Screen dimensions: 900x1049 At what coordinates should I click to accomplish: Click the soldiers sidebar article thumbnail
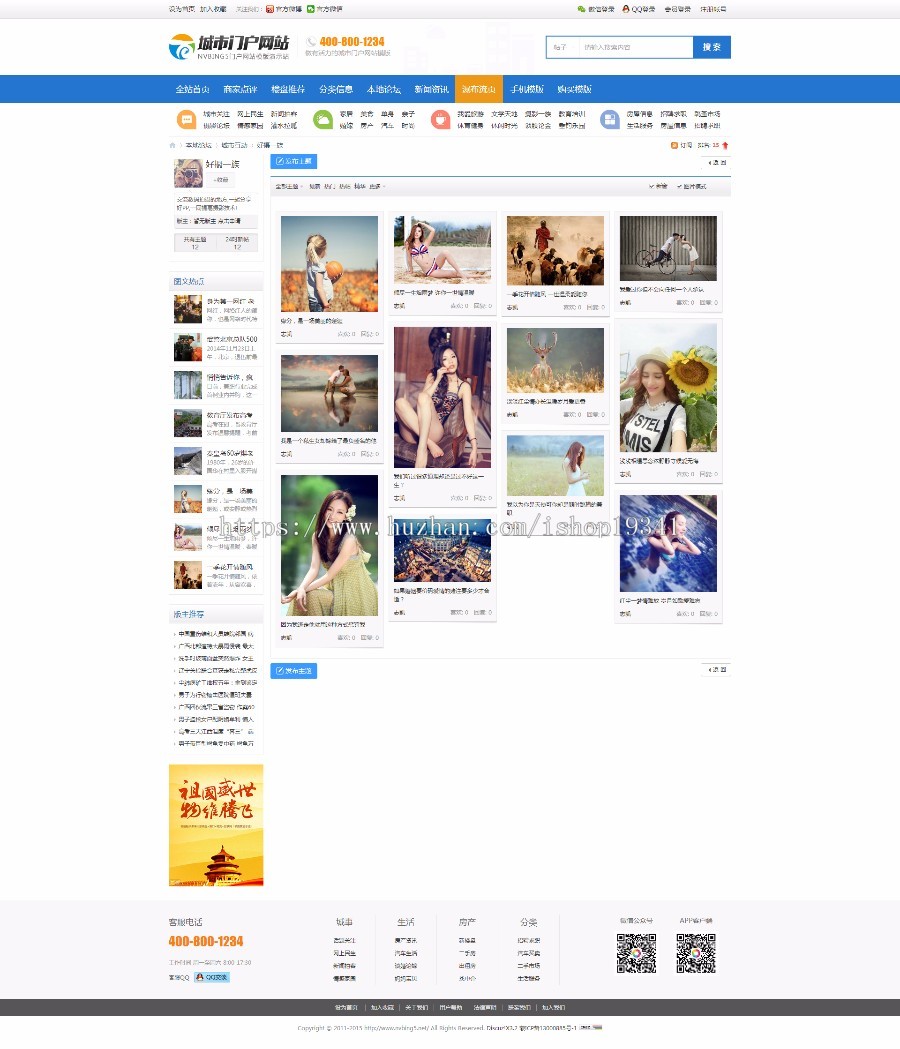click(x=188, y=348)
